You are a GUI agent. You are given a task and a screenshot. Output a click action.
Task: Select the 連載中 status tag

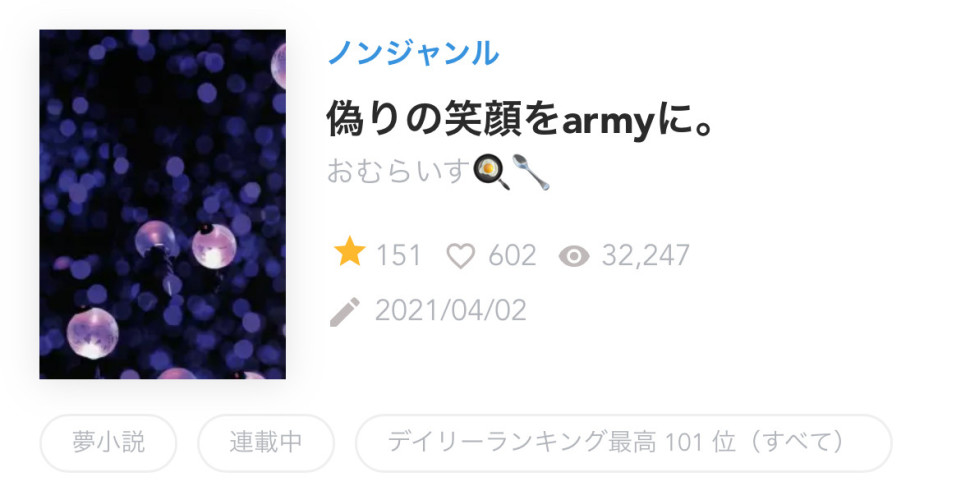[266, 443]
